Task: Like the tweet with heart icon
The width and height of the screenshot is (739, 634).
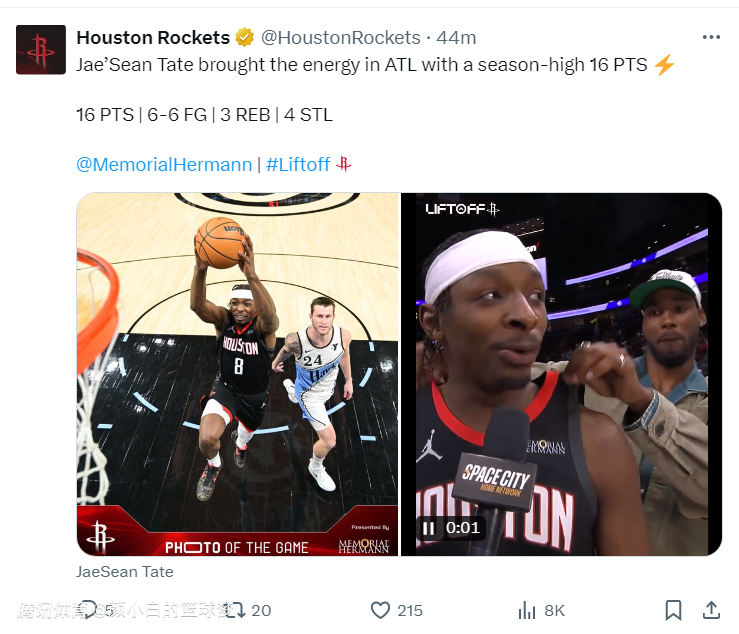Action: [x=380, y=610]
